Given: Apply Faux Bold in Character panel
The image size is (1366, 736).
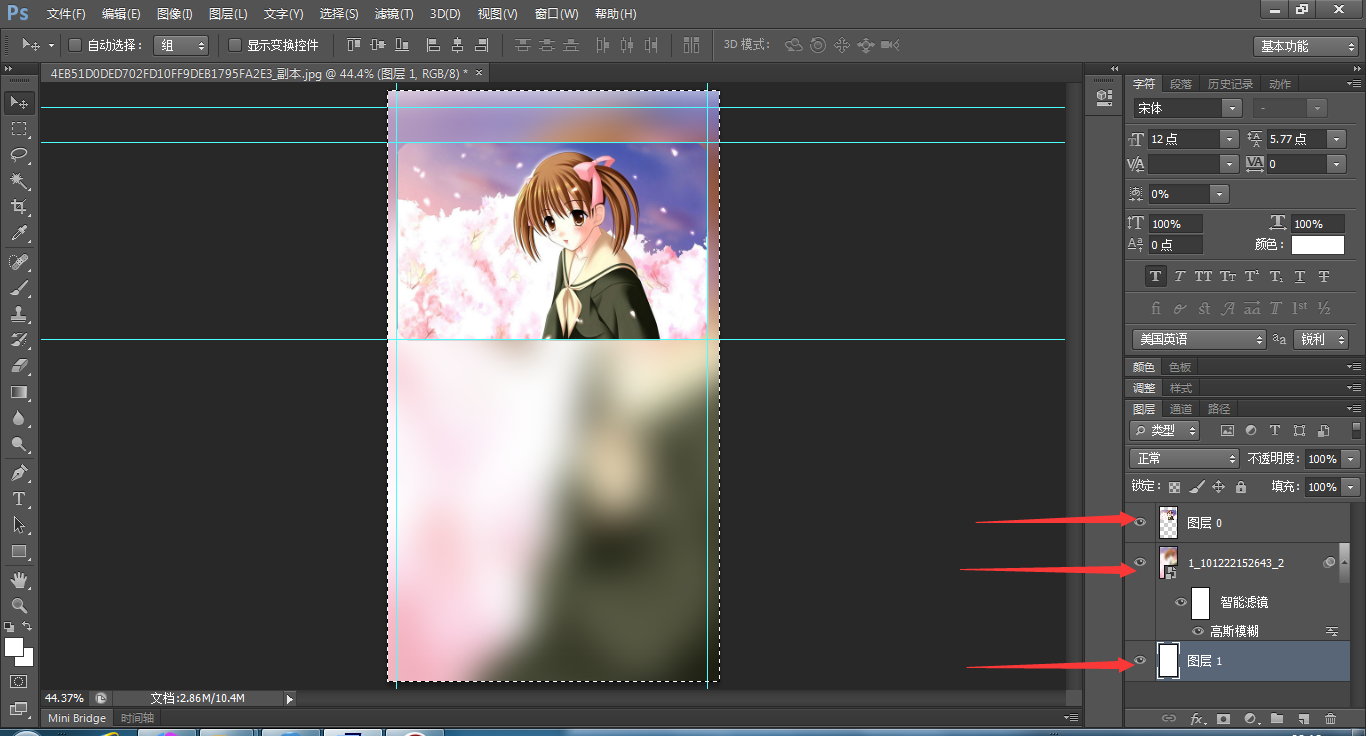Looking at the screenshot, I should click(1156, 276).
